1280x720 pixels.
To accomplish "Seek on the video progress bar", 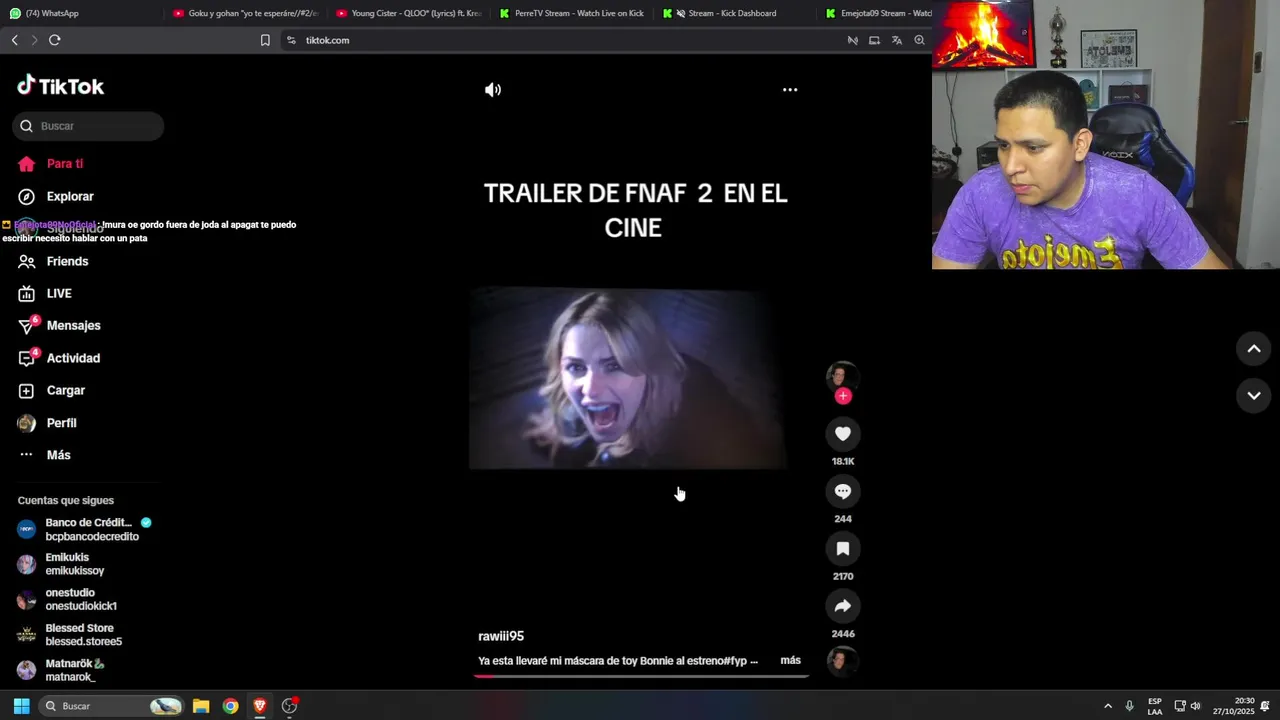I will [641, 676].
